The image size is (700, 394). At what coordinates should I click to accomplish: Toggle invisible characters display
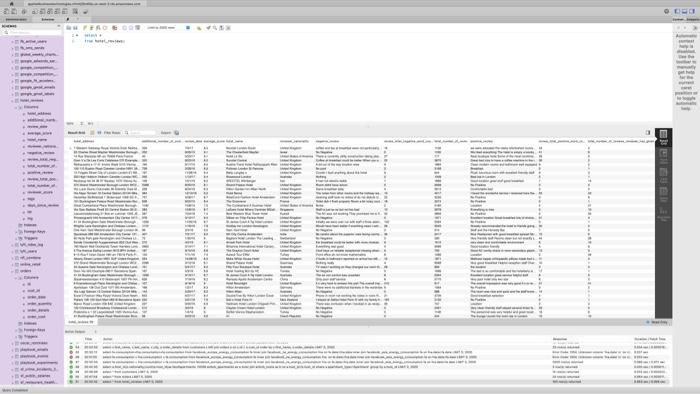click(221, 28)
